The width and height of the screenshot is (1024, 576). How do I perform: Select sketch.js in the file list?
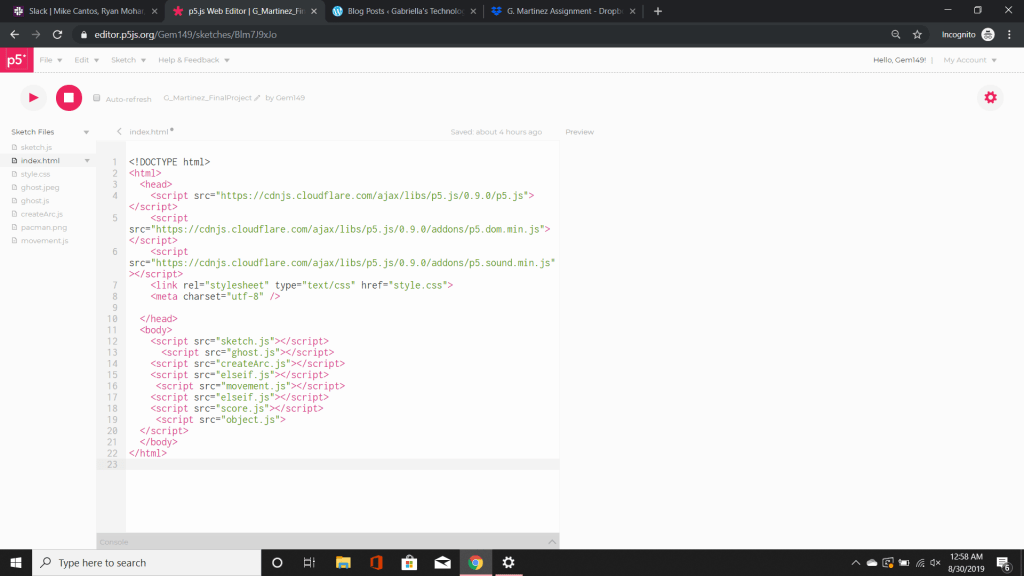[x=36, y=147]
